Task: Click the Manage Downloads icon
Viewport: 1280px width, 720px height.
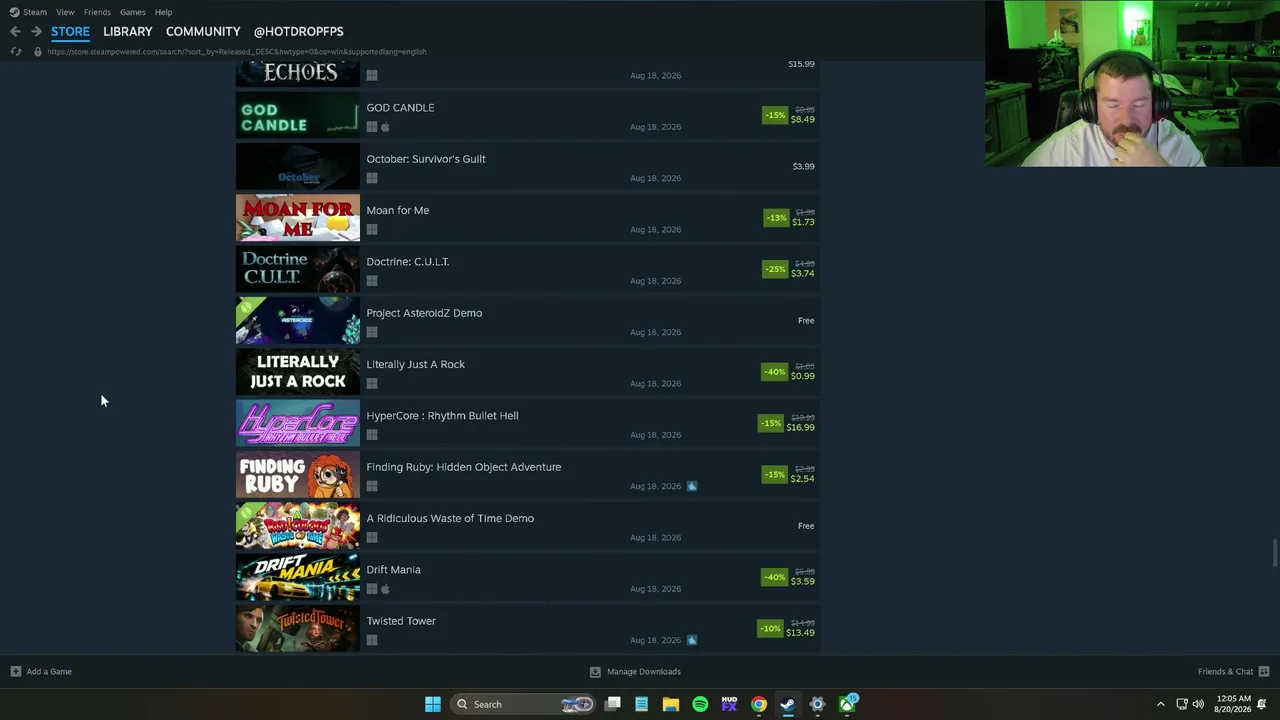Action: 595,672
